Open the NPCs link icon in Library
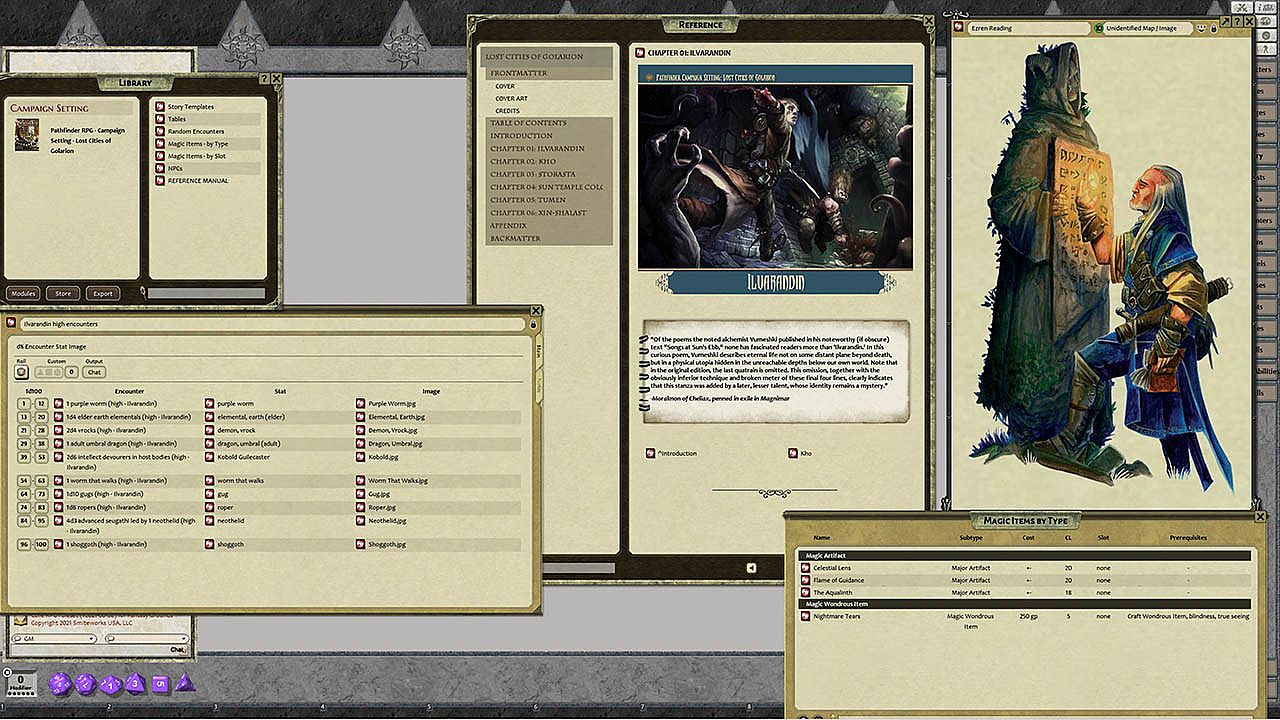The width and height of the screenshot is (1280, 720). 159,168
